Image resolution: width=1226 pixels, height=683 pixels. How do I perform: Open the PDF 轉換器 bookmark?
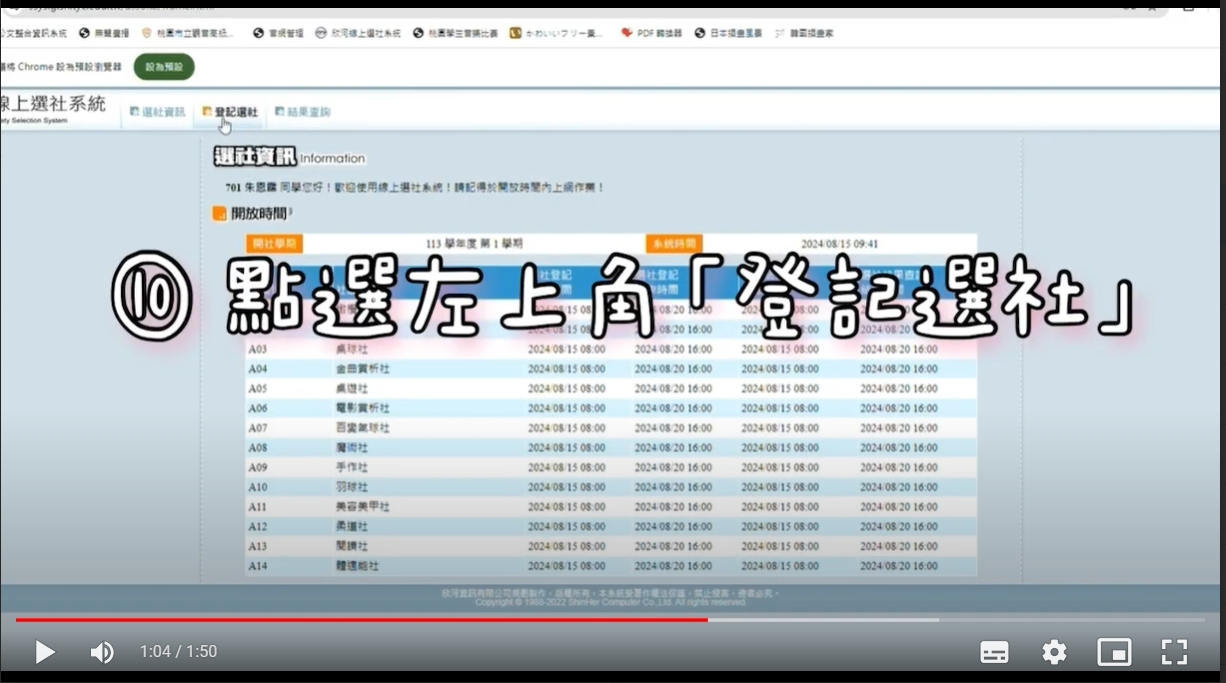coord(651,33)
